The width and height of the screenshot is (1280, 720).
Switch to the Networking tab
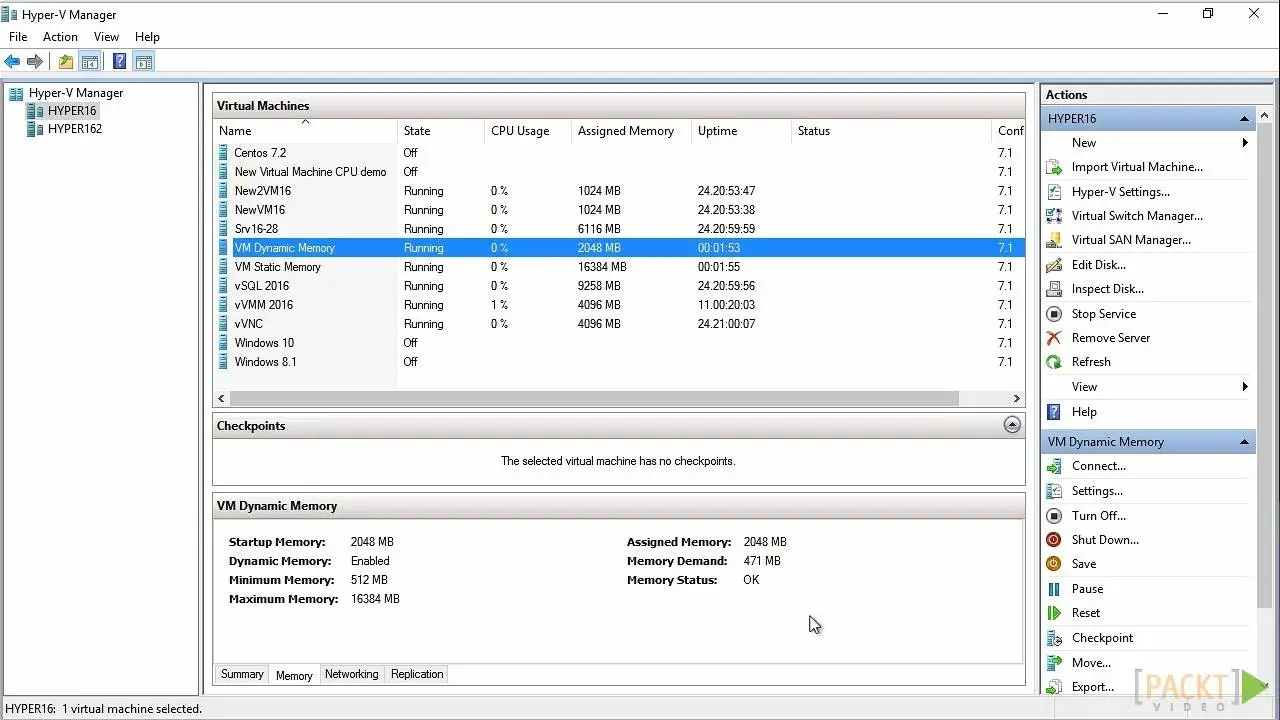point(352,674)
